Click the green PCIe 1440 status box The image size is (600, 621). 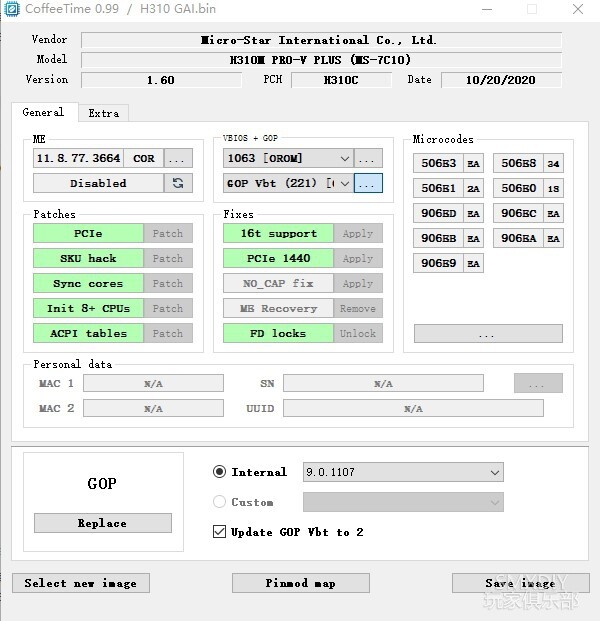(x=278, y=258)
